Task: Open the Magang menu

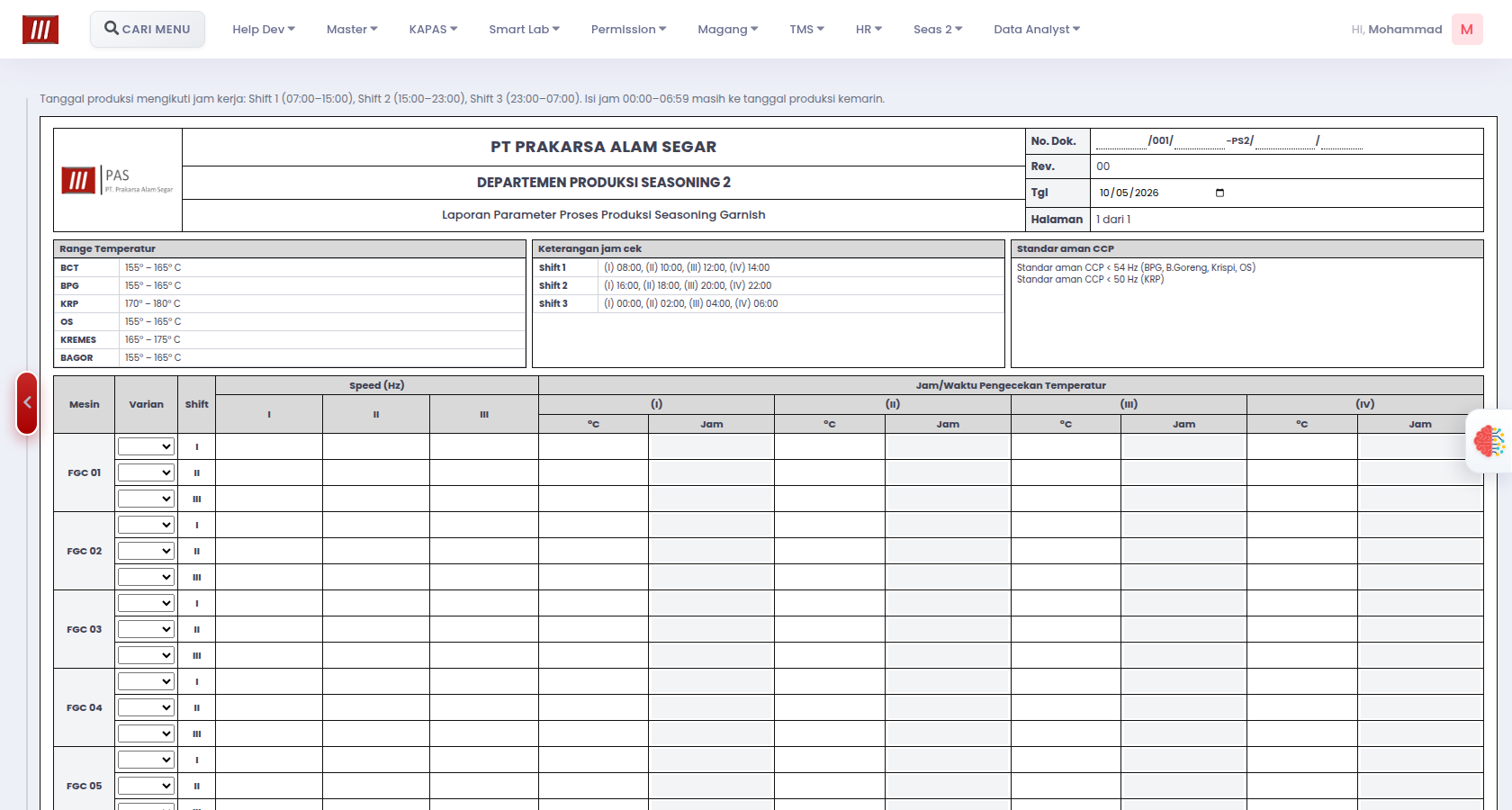Action: coord(727,29)
